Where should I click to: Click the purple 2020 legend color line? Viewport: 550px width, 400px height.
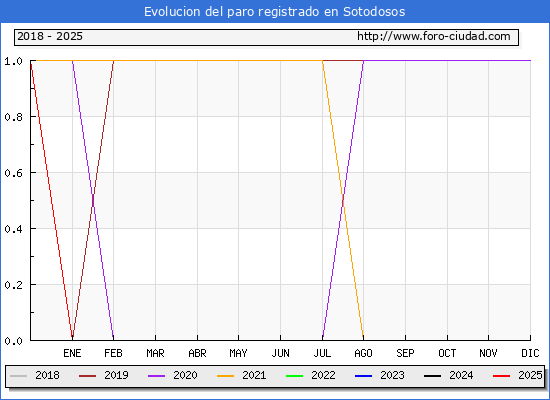coord(156,376)
